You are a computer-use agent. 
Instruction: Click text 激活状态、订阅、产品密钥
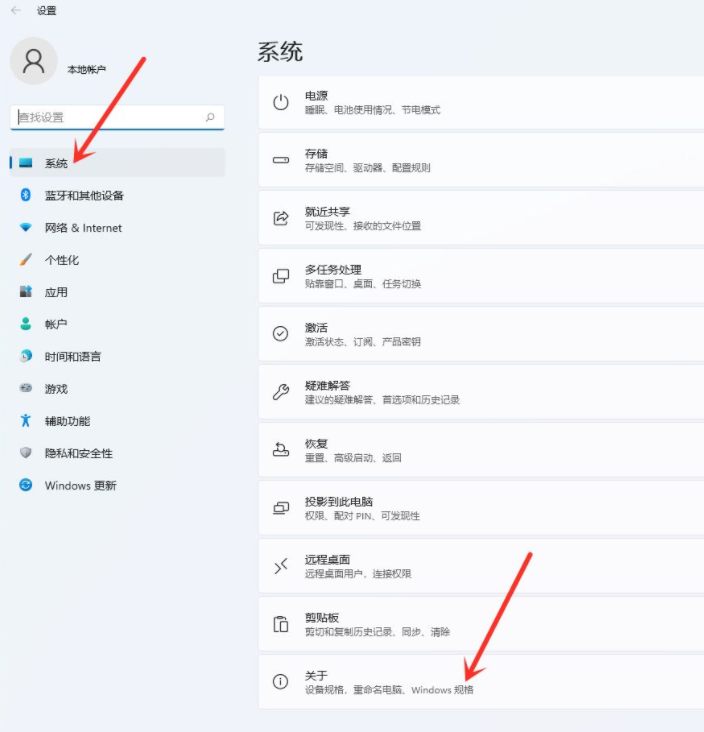363,342
